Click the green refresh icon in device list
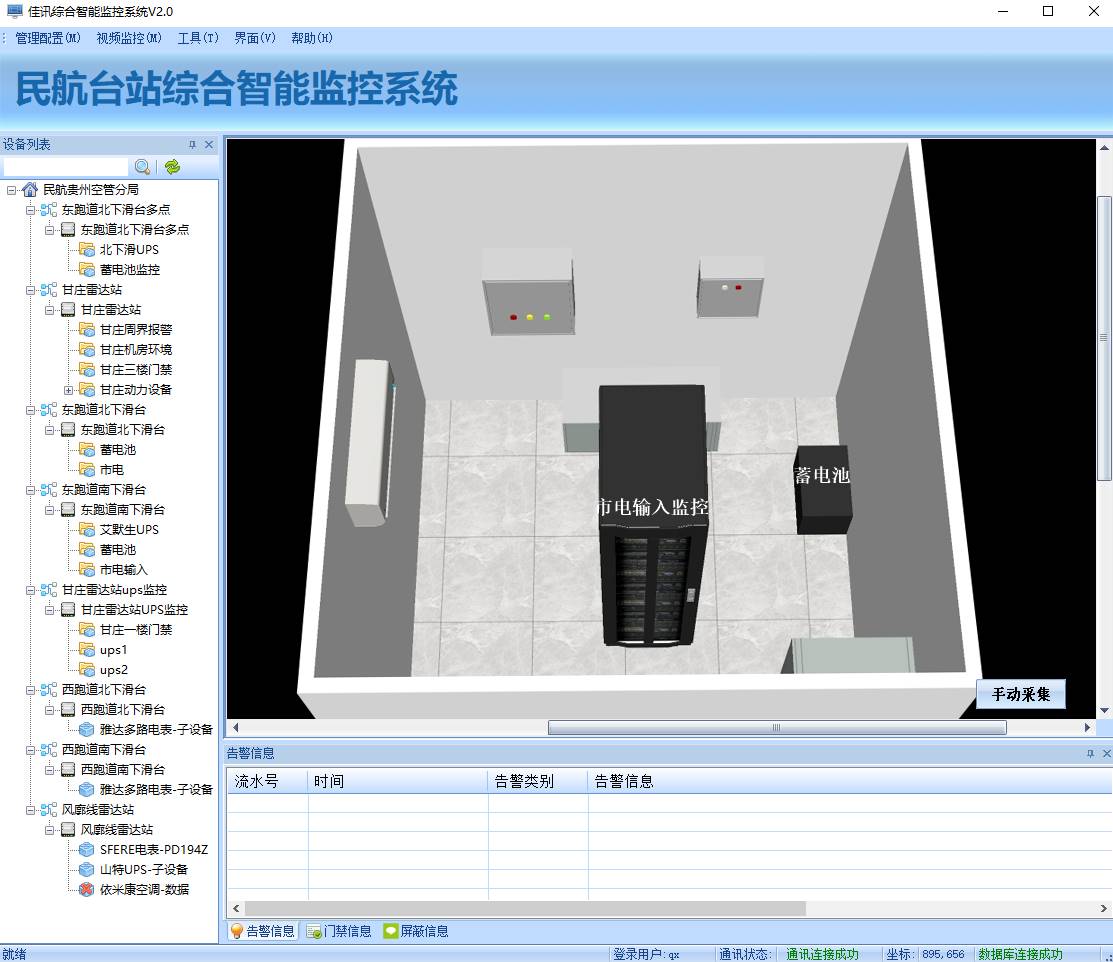The height and width of the screenshot is (962, 1113). [172, 167]
